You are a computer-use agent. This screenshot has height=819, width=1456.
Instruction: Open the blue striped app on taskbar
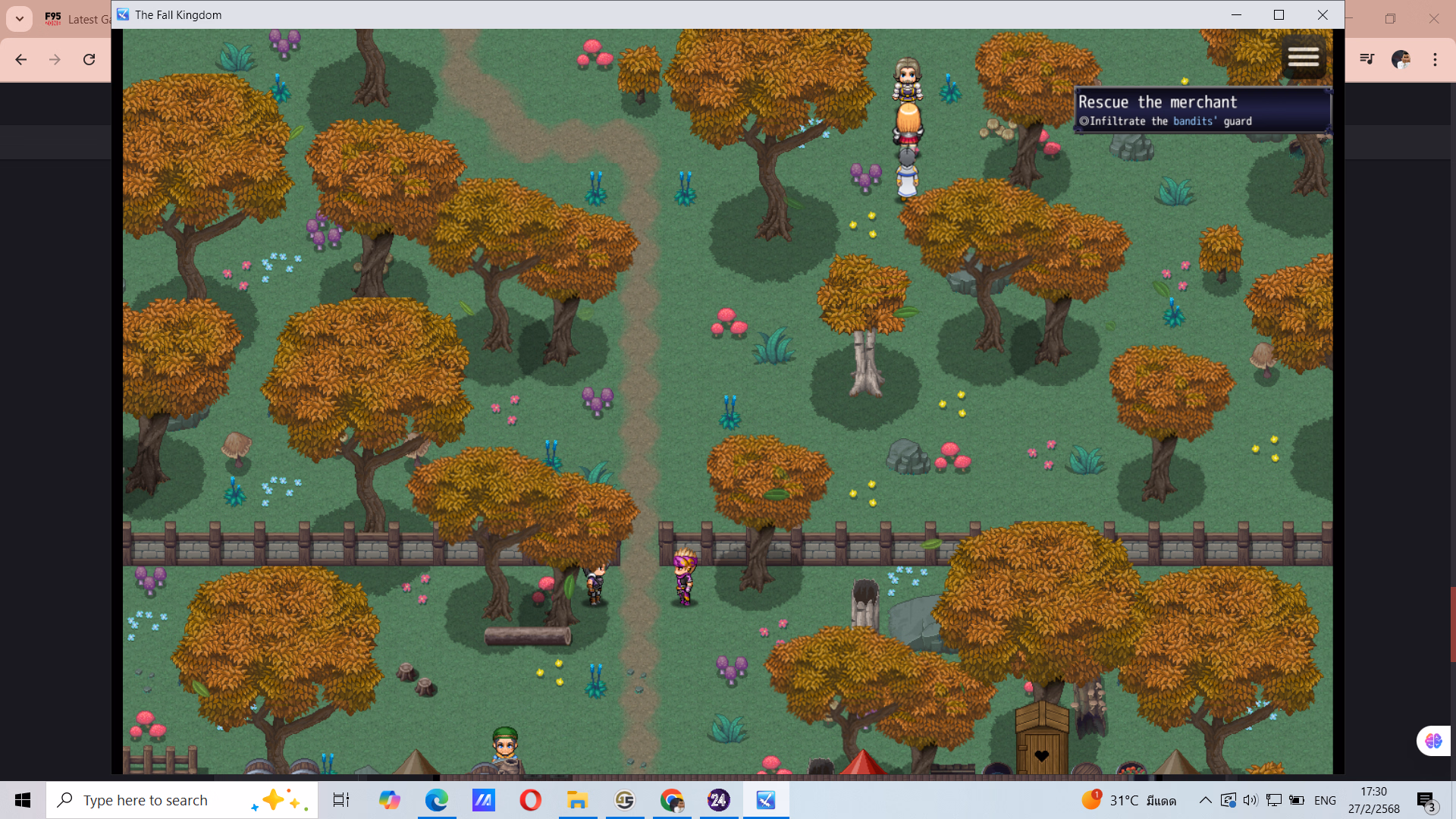[x=484, y=800]
